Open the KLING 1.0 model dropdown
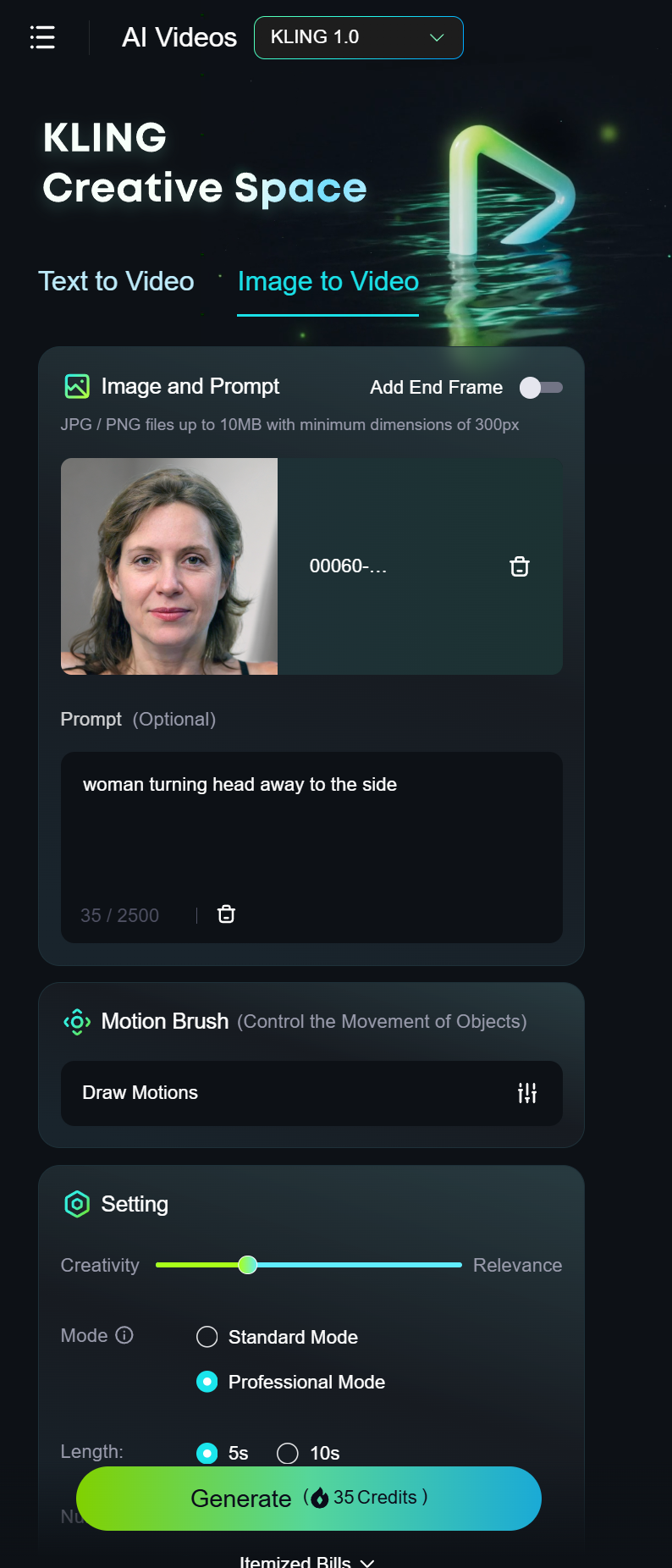Screen dimensions: 672x1568 tap(358, 37)
